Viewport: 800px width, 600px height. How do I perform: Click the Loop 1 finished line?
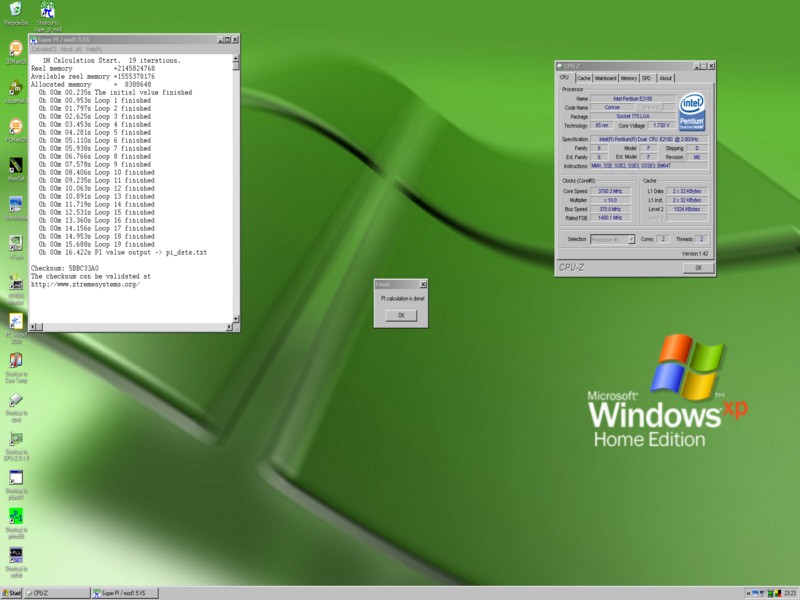95,101
